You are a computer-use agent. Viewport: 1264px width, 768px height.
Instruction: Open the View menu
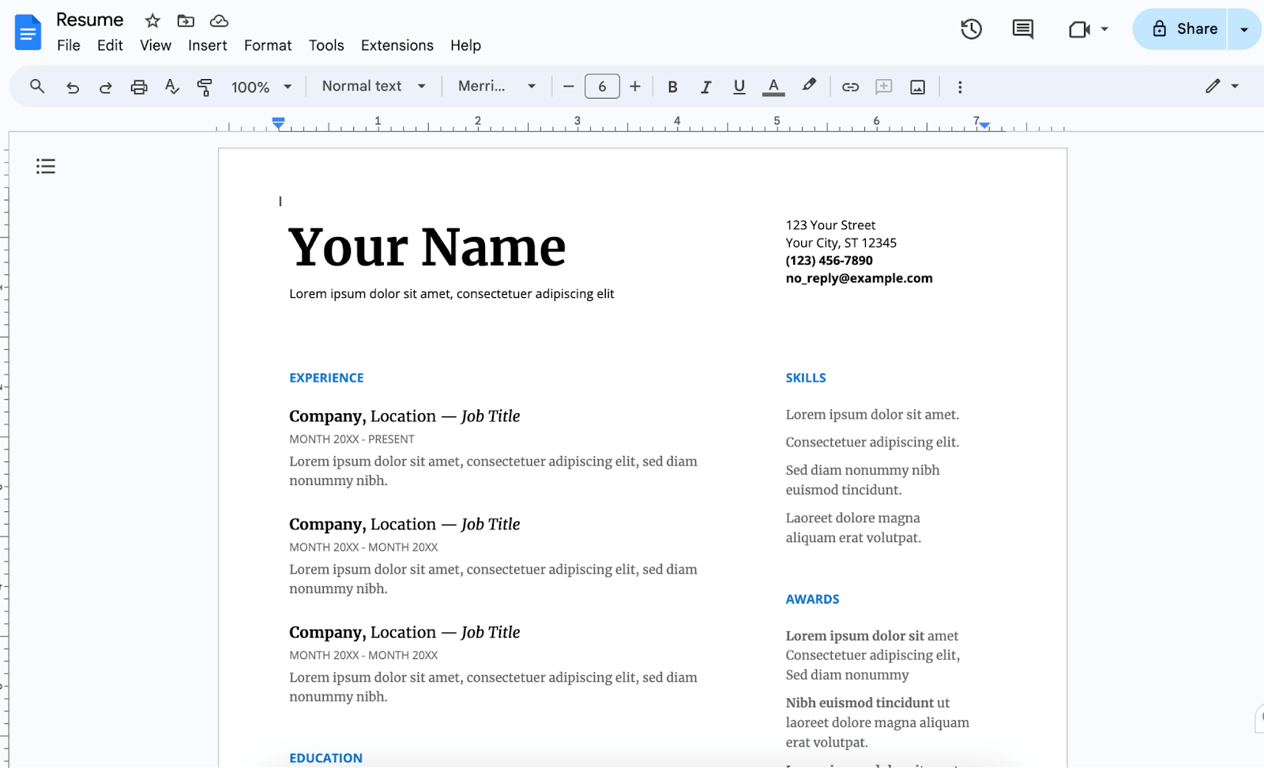click(155, 45)
